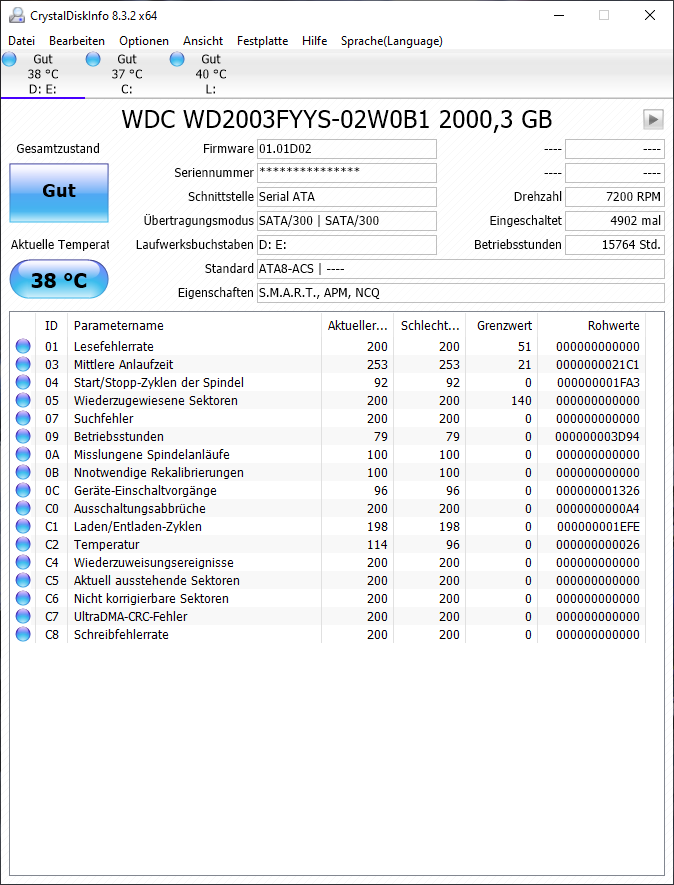
Task: Click the Schnittstelle Serial ATA field
Action: 347,197
